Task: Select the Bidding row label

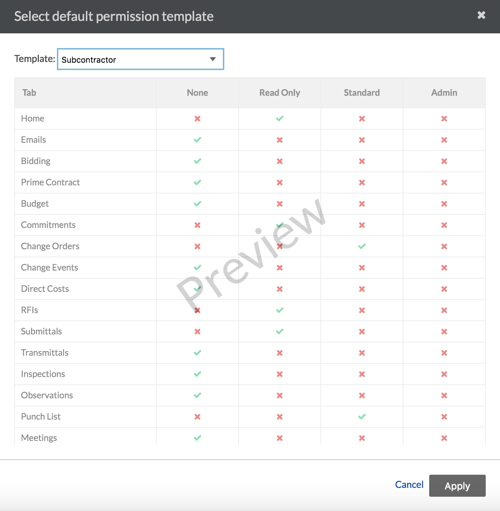Action: 36,161
